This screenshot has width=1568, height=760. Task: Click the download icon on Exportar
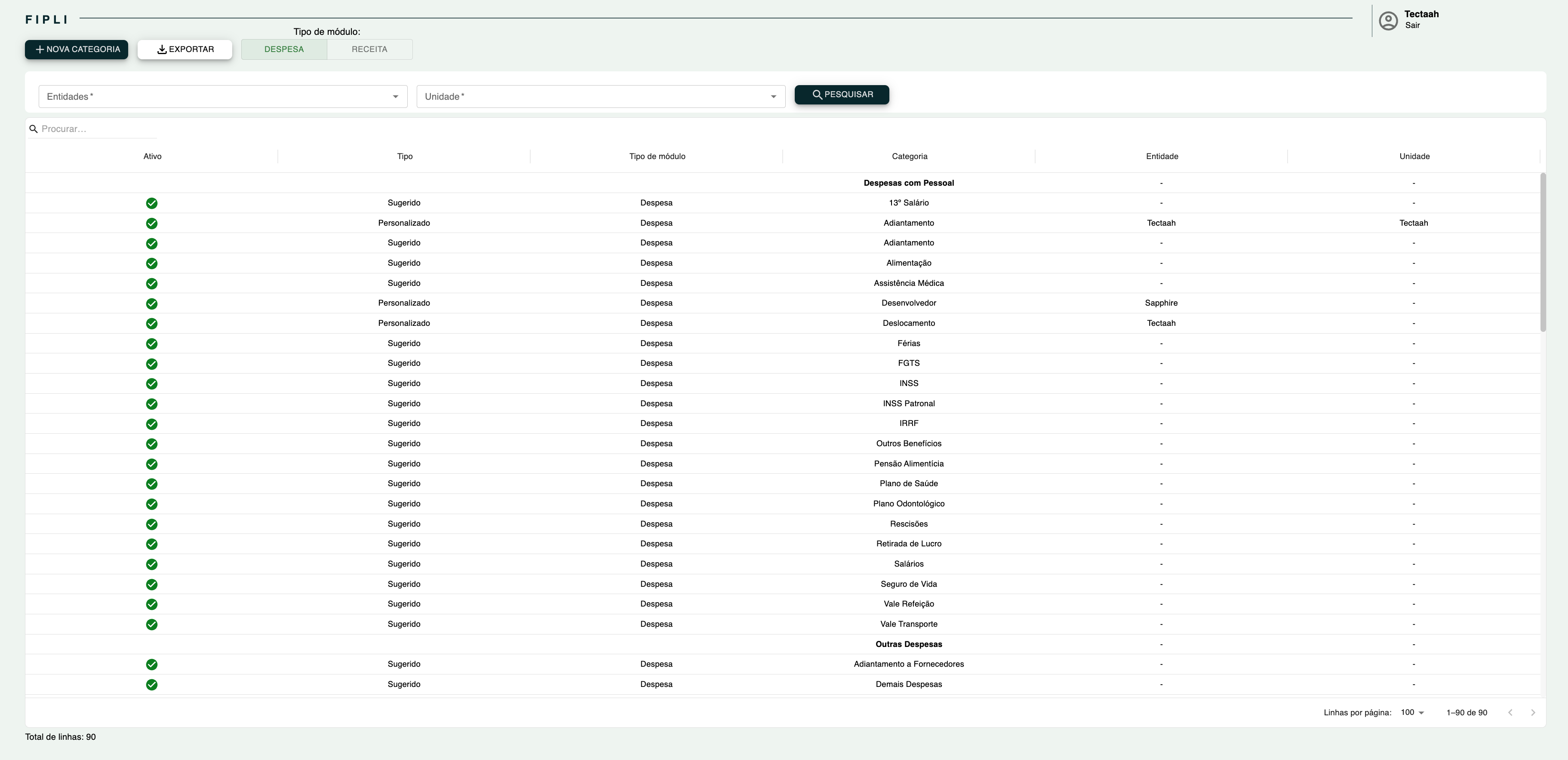point(162,49)
